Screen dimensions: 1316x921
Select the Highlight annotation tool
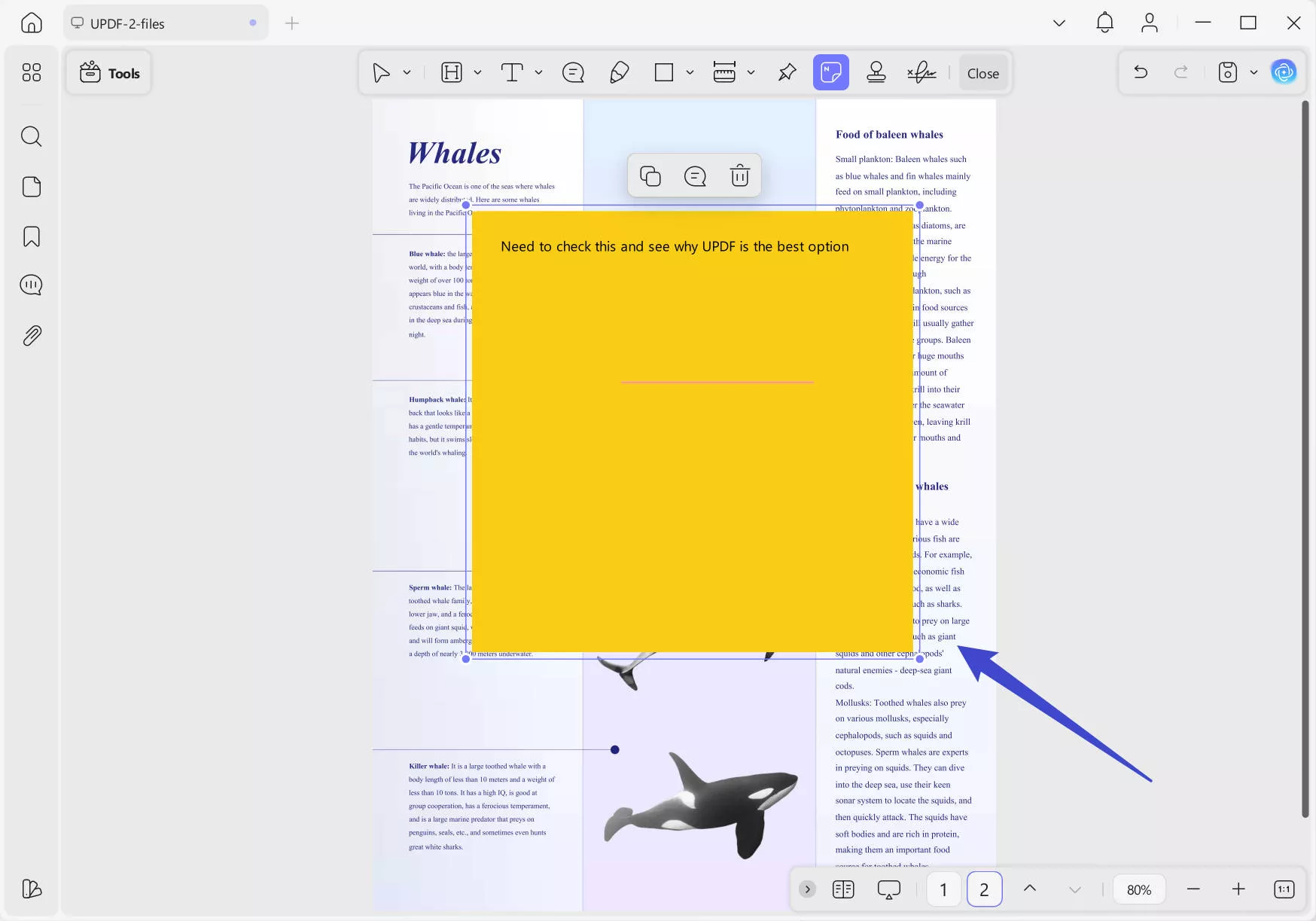452,72
